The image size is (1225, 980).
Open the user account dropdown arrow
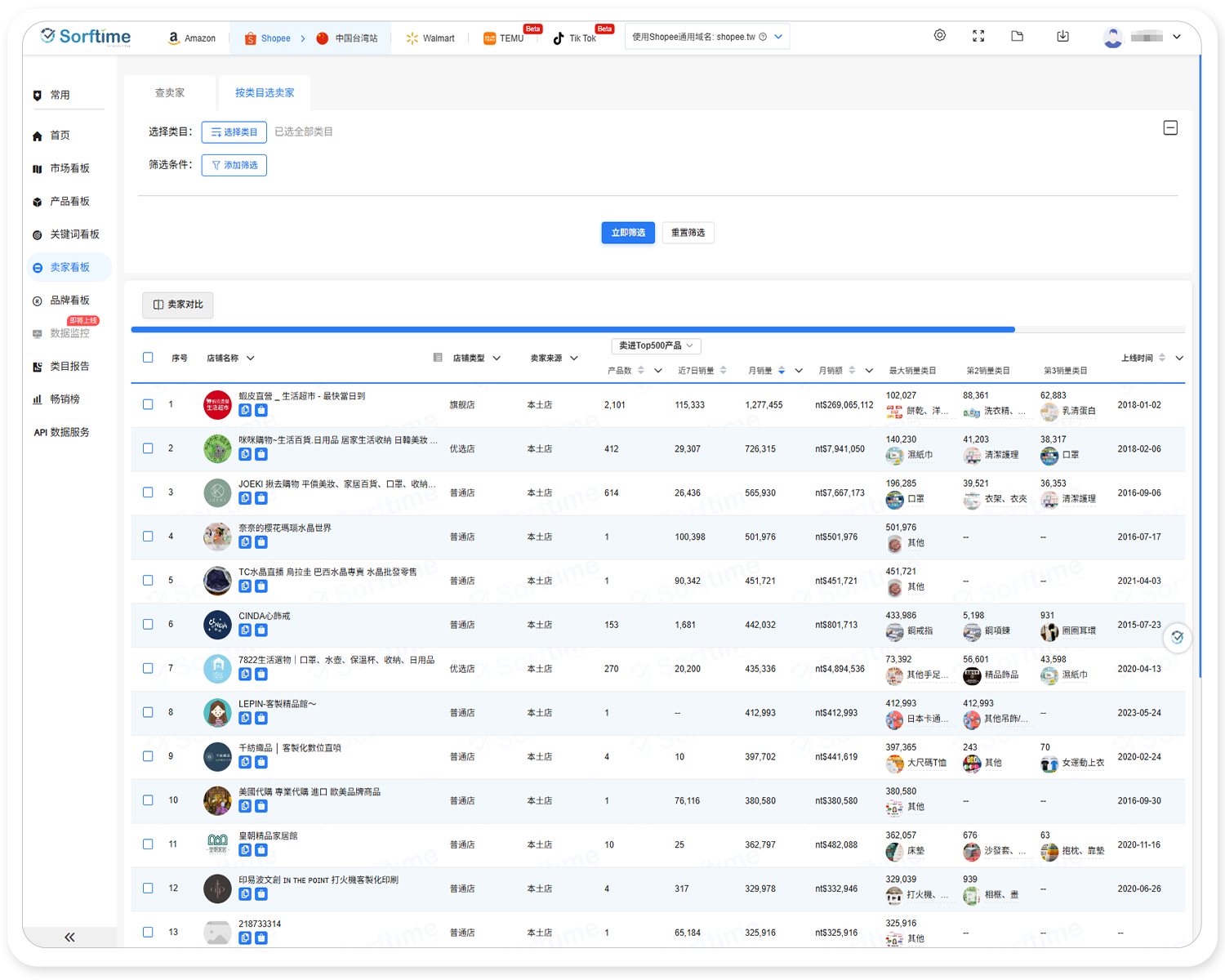point(1177,37)
